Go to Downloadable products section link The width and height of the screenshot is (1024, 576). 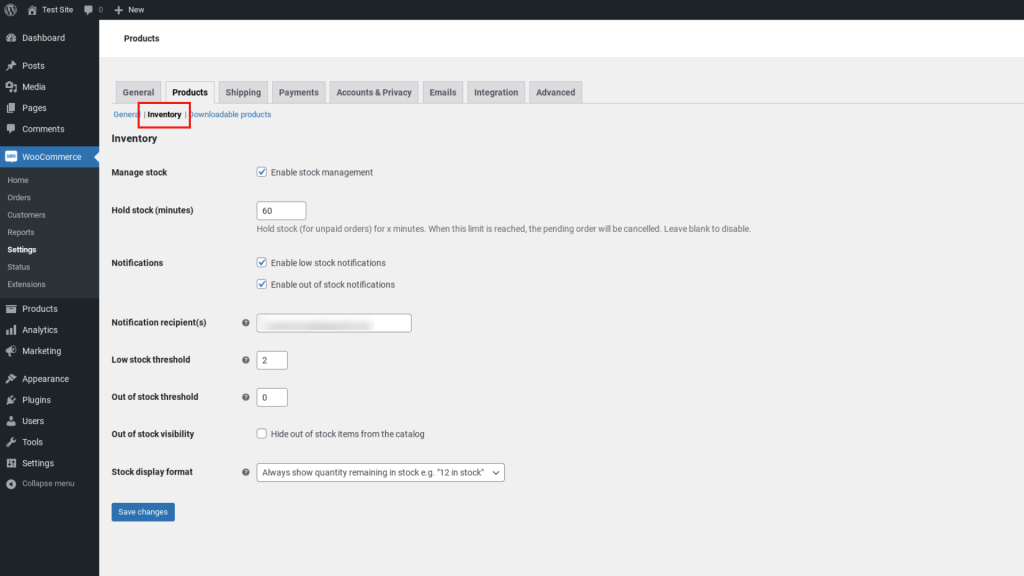tap(231, 115)
